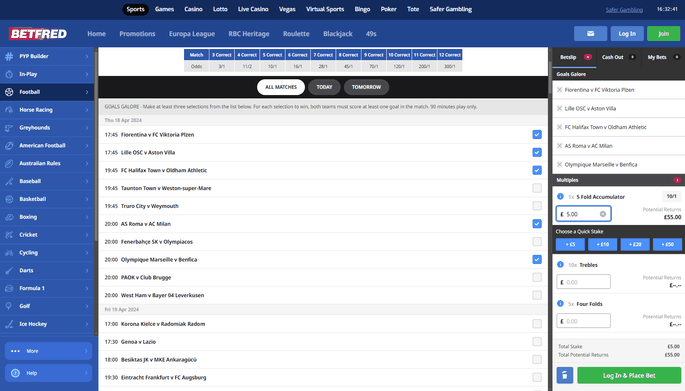Open the Safer Gambling link top right

624,10
